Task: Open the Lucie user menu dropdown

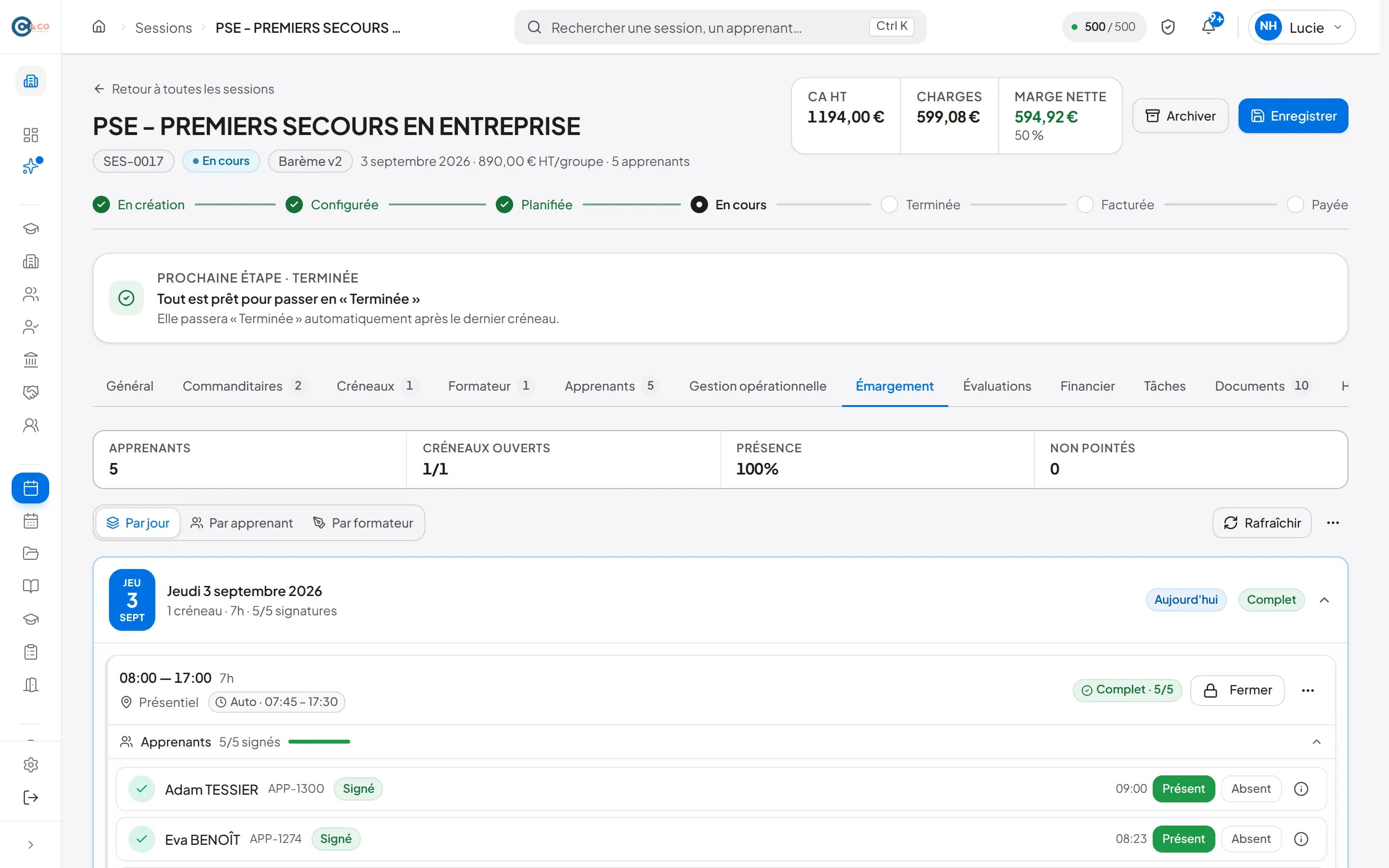Action: (x=1301, y=27)
